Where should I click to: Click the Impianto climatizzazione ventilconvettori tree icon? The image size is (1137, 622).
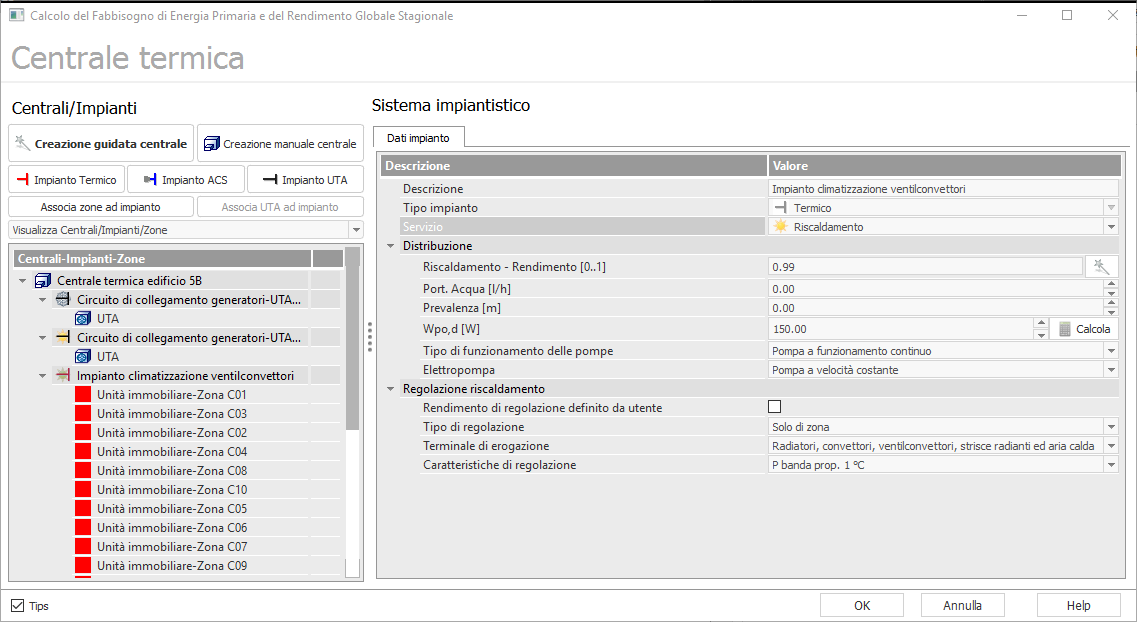click(63, 375)
